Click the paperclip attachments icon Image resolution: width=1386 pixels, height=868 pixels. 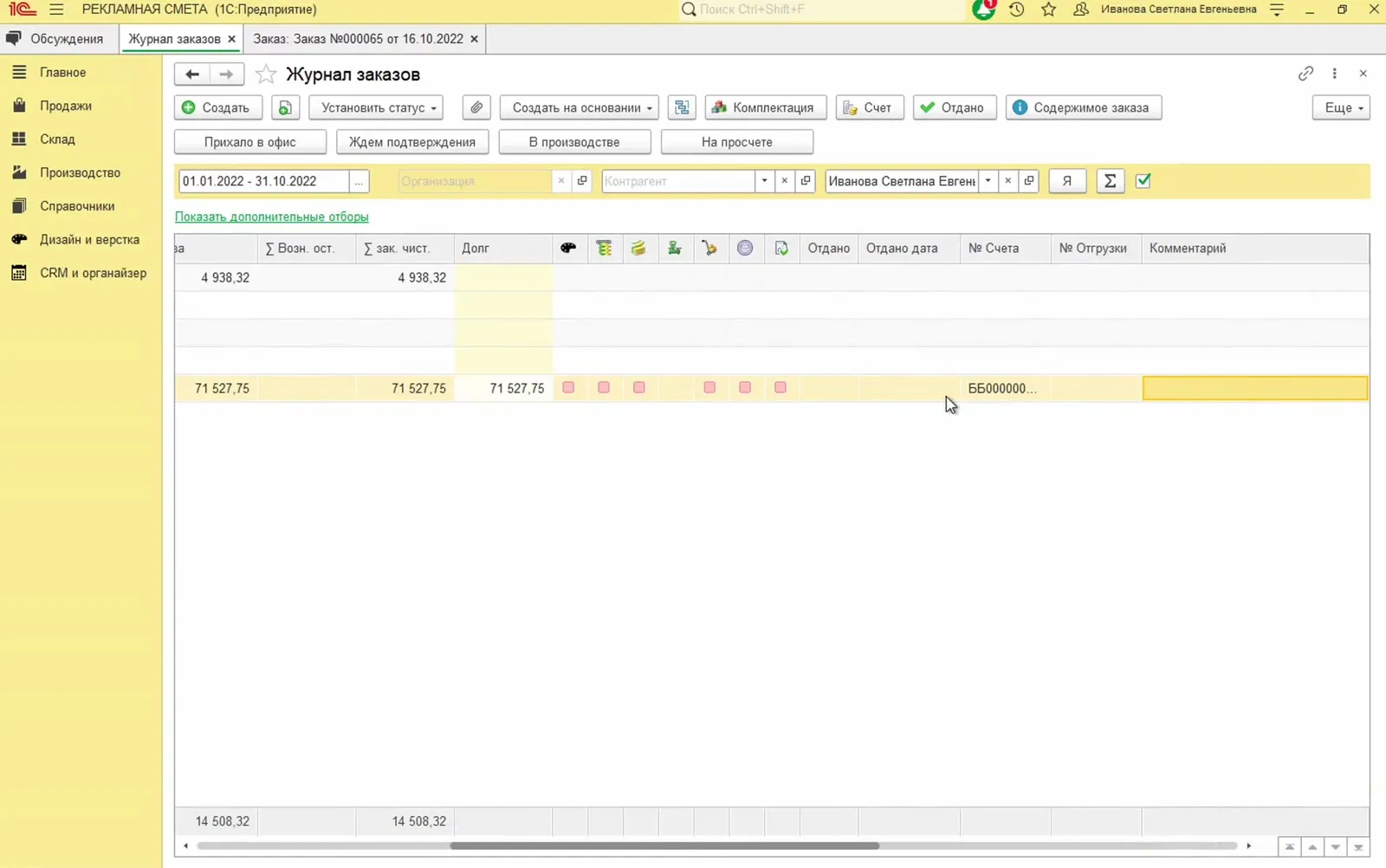click(x=476, y=107)
